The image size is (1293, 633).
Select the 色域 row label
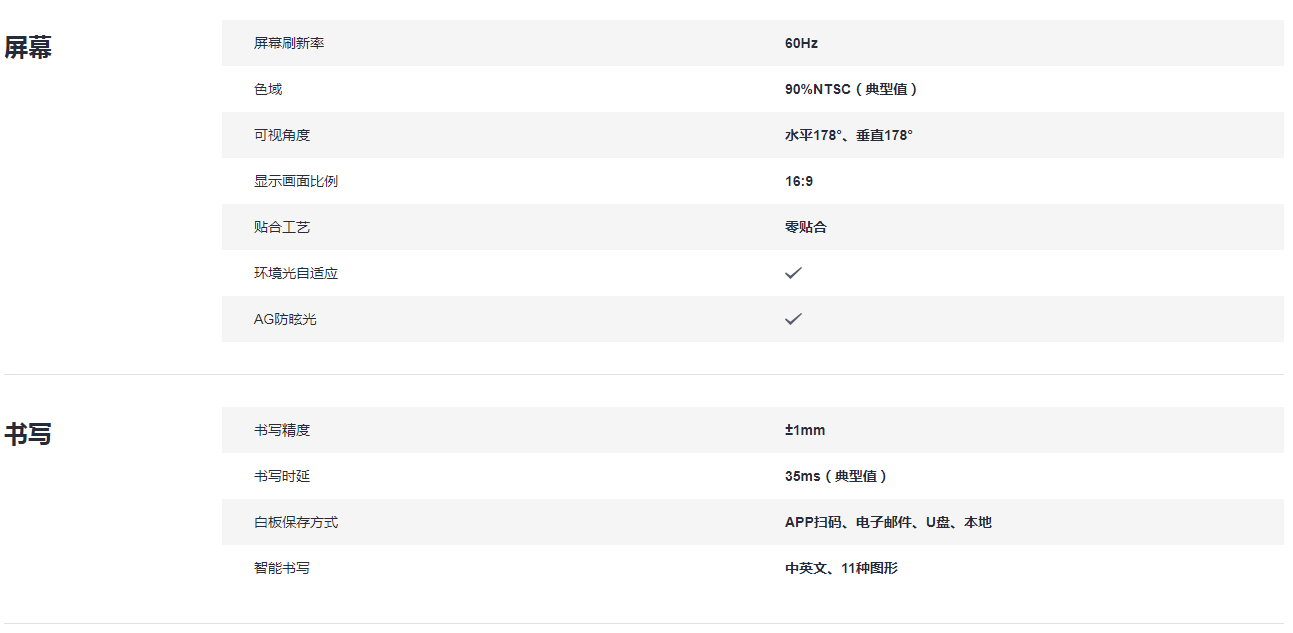coord(268,89)
